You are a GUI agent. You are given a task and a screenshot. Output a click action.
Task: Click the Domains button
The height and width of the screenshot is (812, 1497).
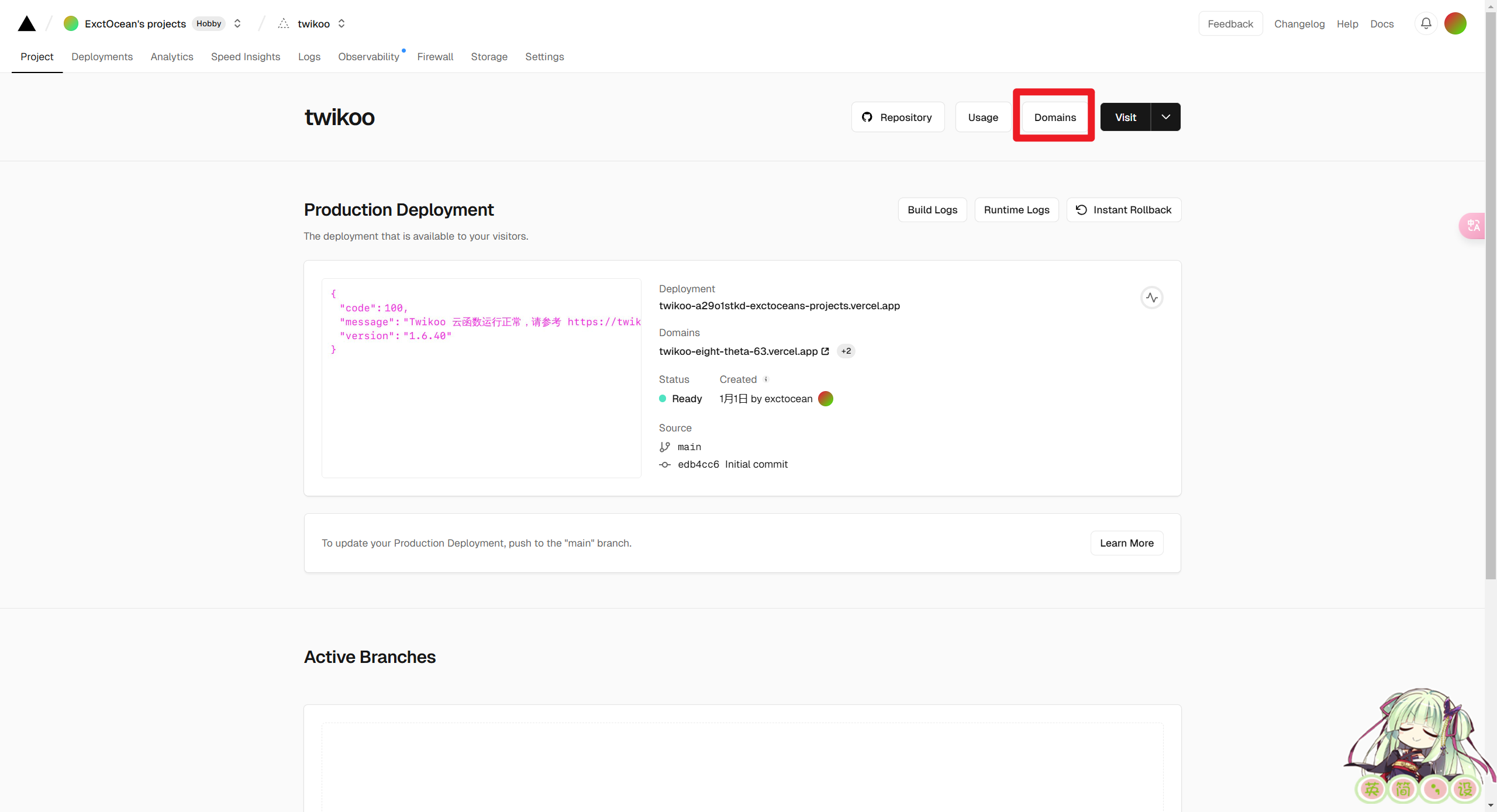(x=1054, y=117)
